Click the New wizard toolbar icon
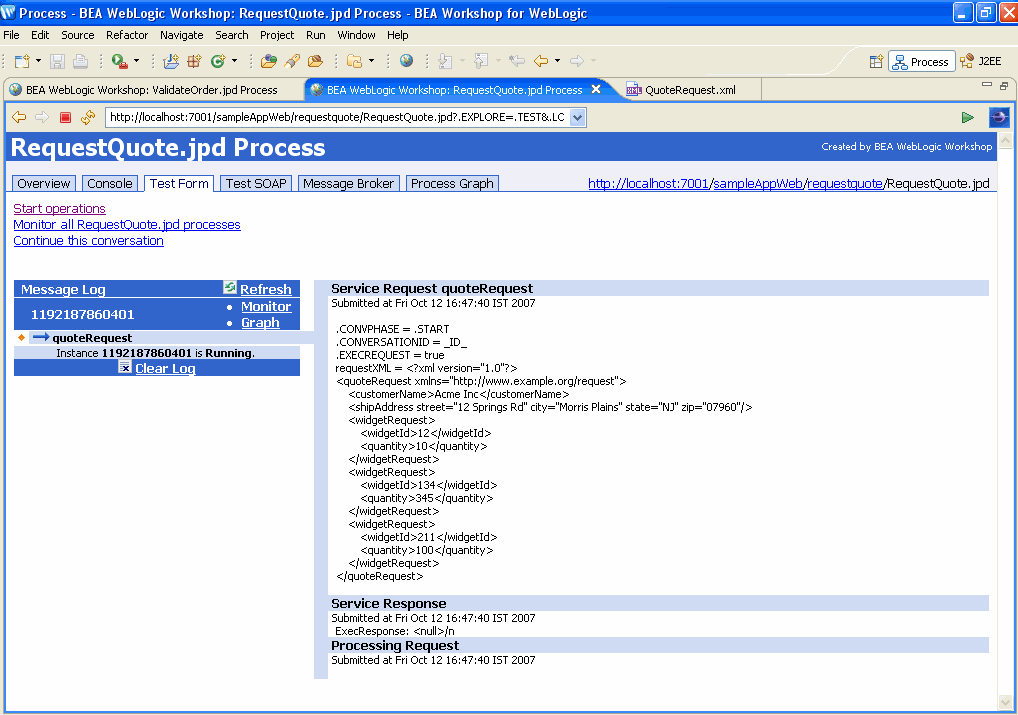 point(22,61)
